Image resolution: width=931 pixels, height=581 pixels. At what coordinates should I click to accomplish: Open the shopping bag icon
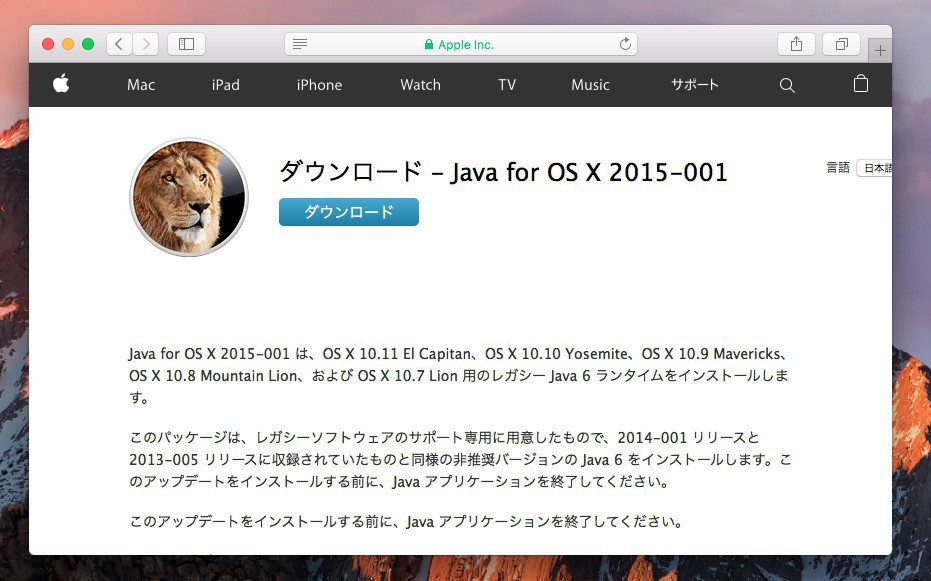click(860, 84)
